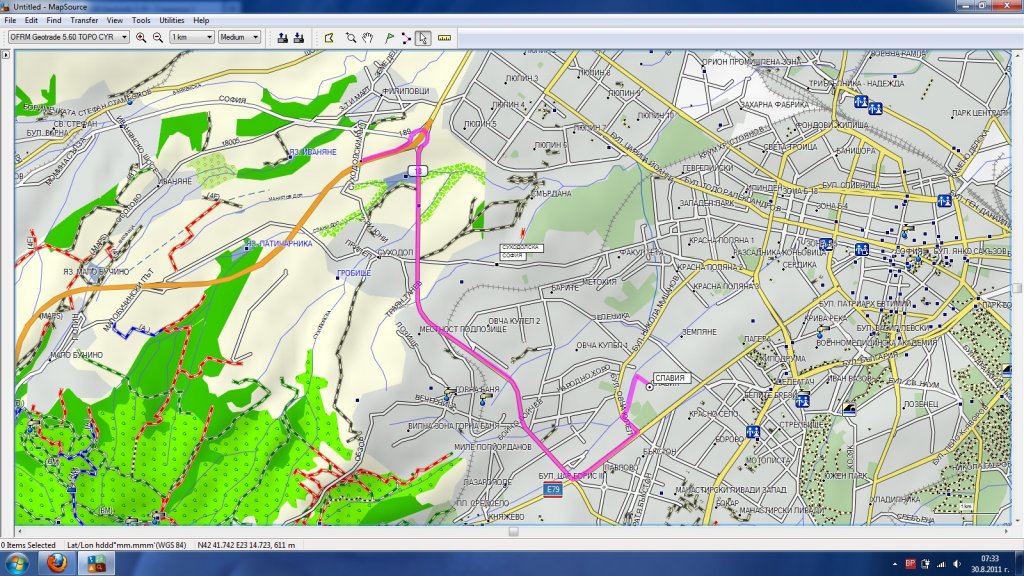
Task: Open the File menu
Action: 10,20
